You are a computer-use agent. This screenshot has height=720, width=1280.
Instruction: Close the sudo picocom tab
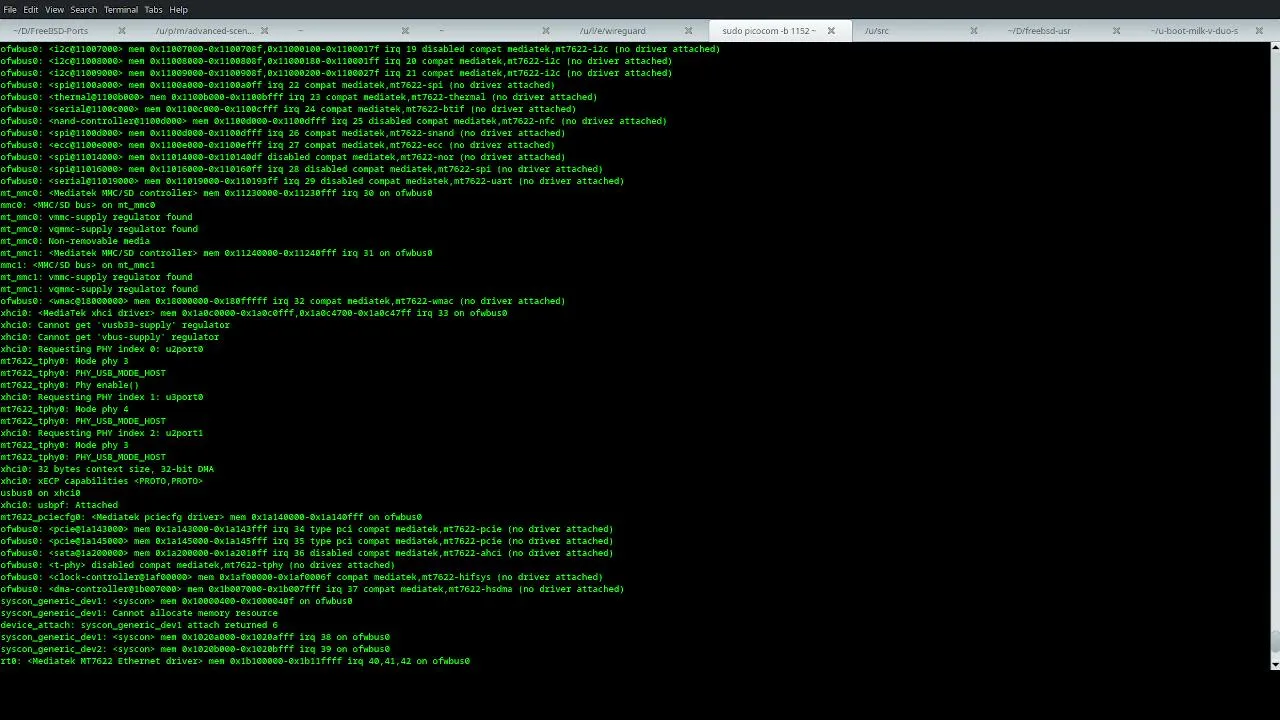[x=831, y=31]
